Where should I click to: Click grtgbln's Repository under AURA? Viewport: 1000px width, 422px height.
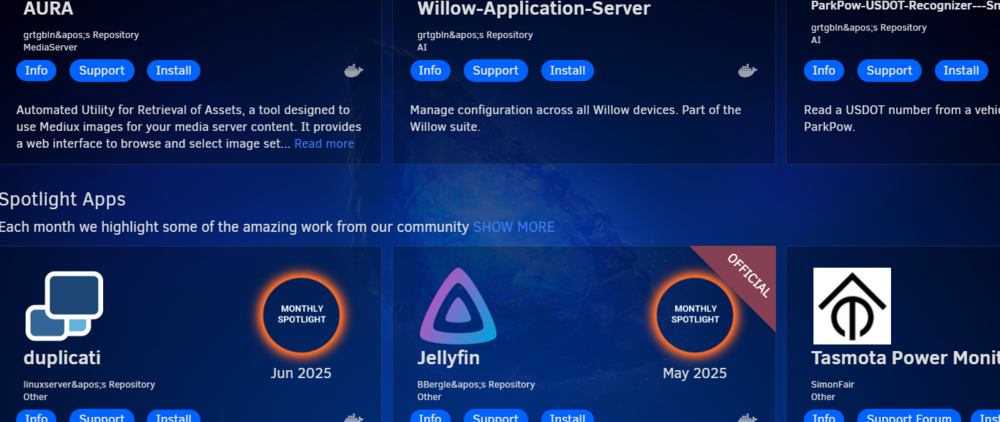click(81, 35)
